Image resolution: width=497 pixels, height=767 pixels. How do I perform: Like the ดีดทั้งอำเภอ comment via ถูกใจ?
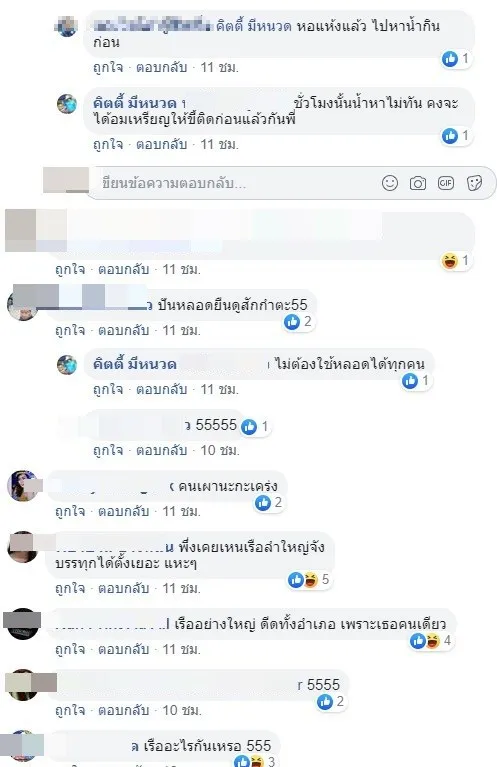point(70,649)
